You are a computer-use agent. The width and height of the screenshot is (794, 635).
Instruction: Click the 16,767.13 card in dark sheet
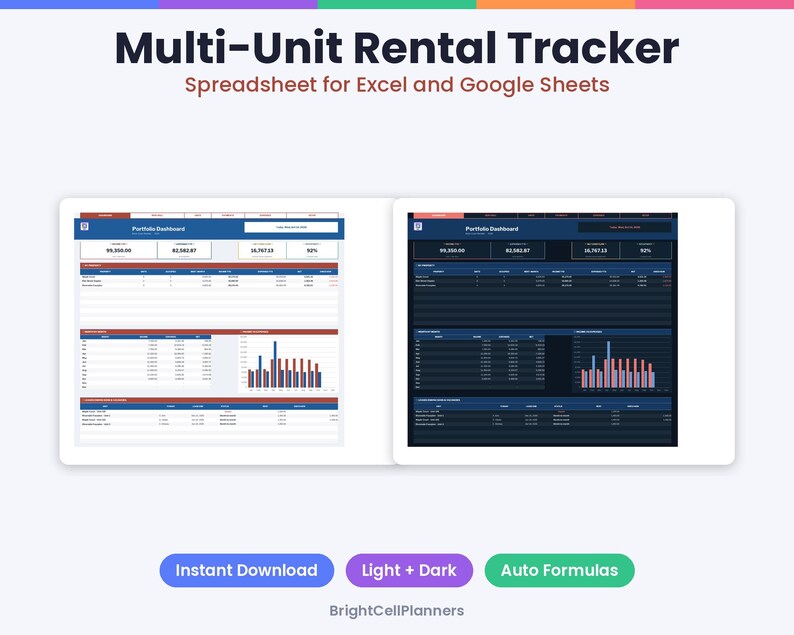596,250
